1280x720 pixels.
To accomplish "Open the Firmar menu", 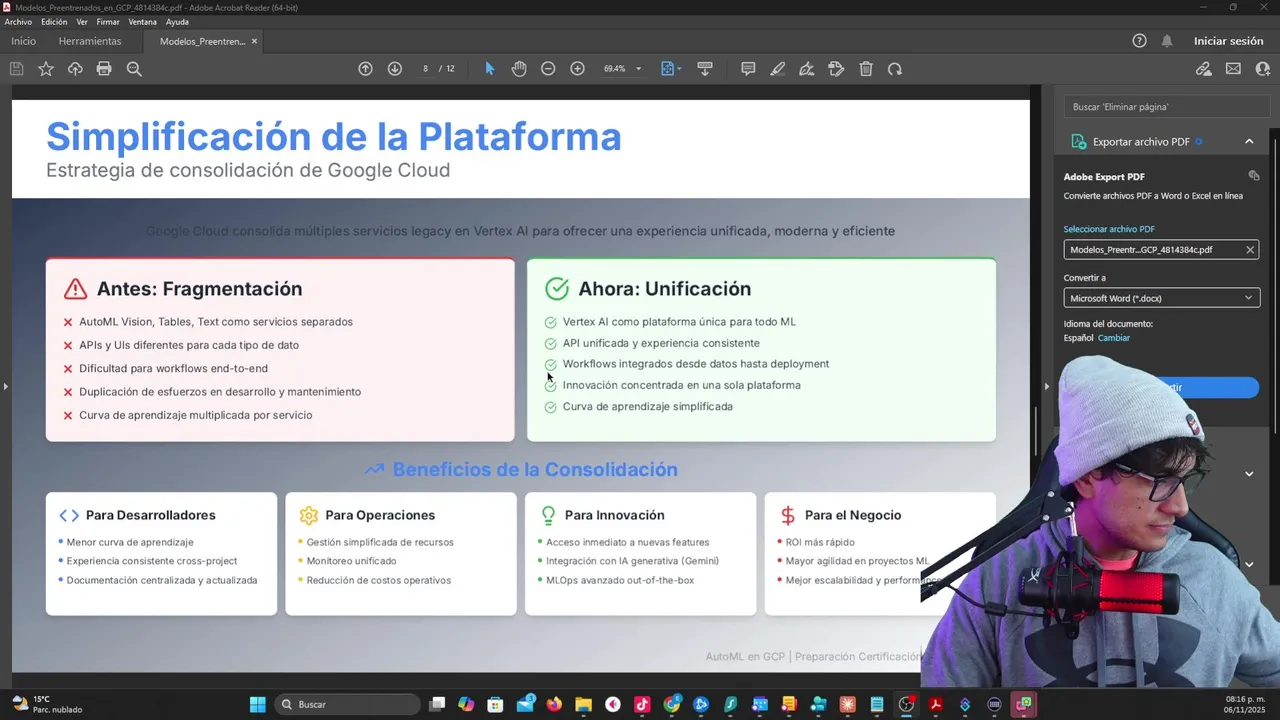I will (108, 22).
